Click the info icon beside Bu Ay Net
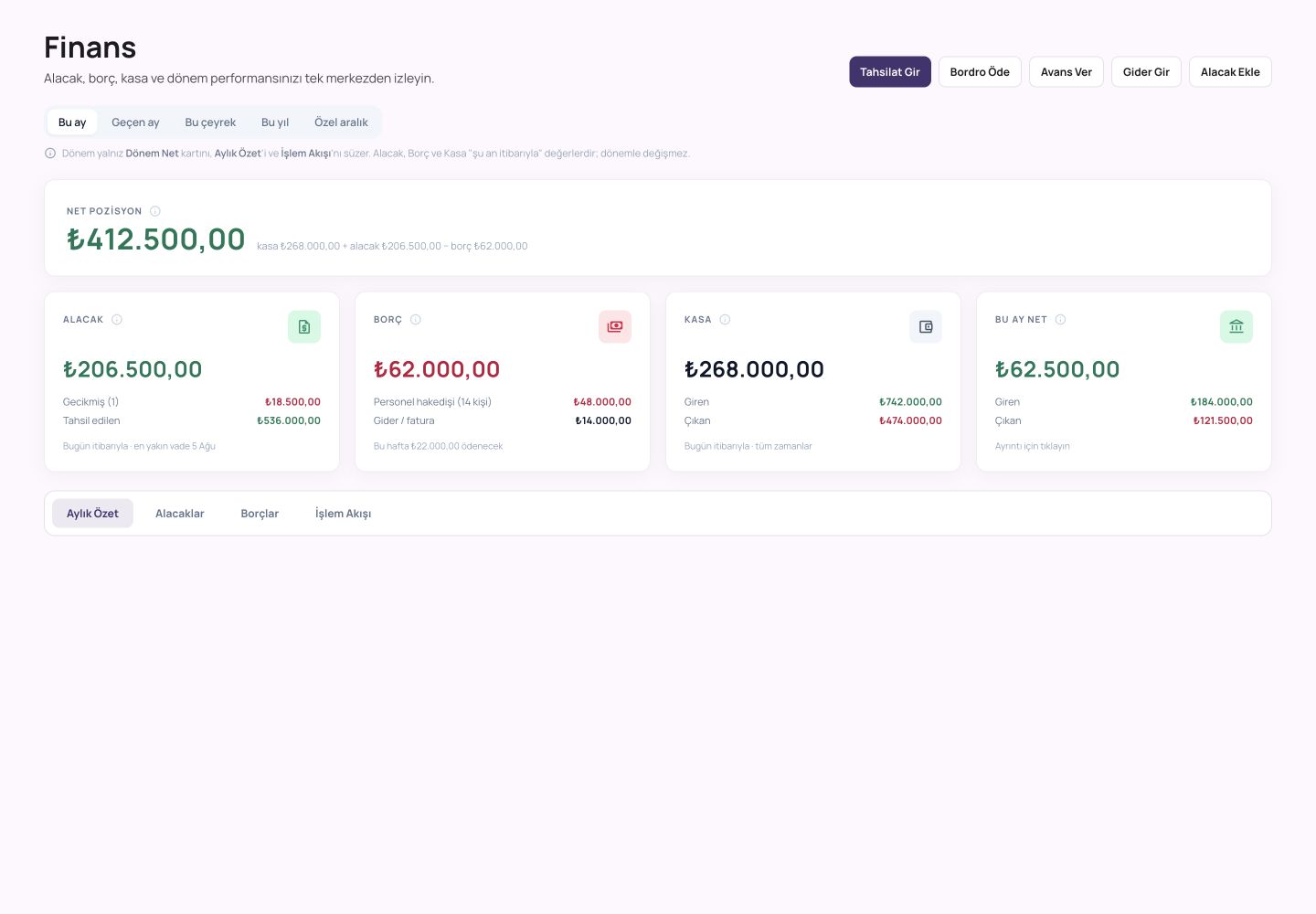Screen dimensions: 1316x914 point(1061,320)
